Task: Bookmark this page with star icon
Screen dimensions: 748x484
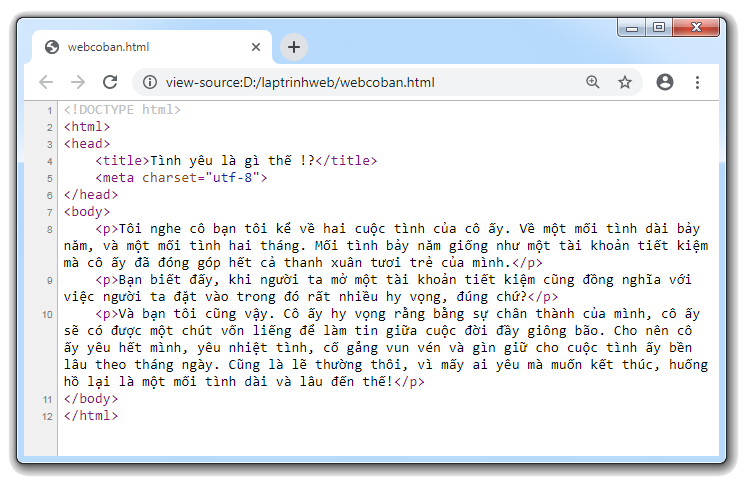Action: (x=625, y=82)
